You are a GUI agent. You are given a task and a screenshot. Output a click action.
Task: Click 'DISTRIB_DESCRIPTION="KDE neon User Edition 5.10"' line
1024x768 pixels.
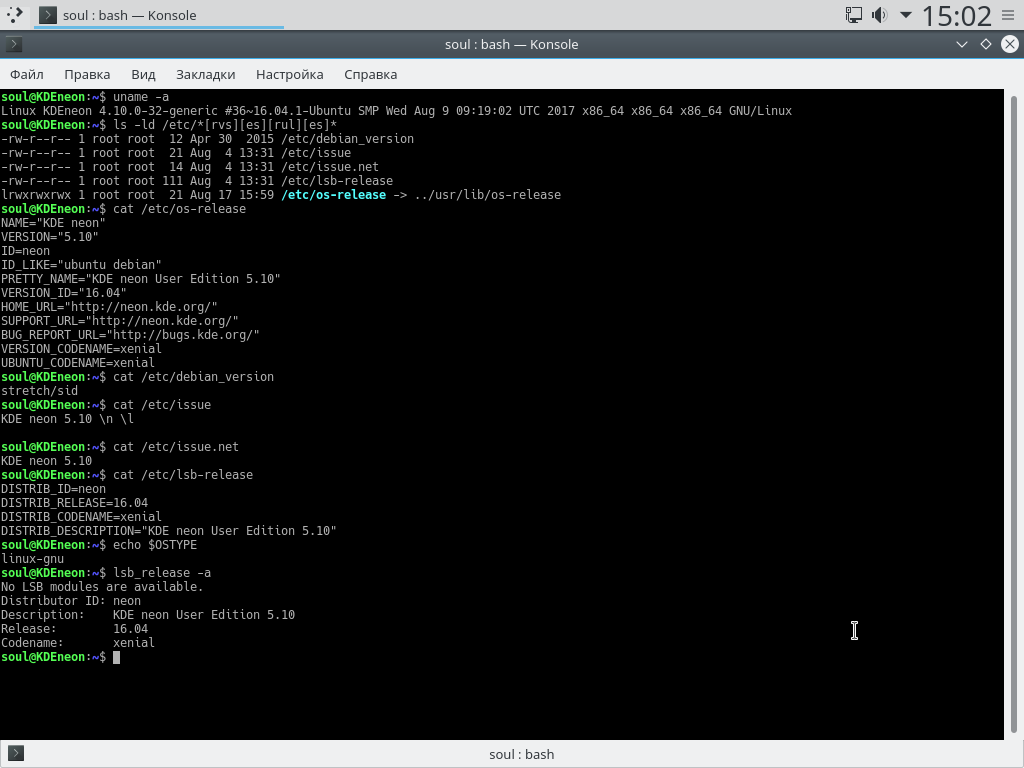tap(168, 531)
